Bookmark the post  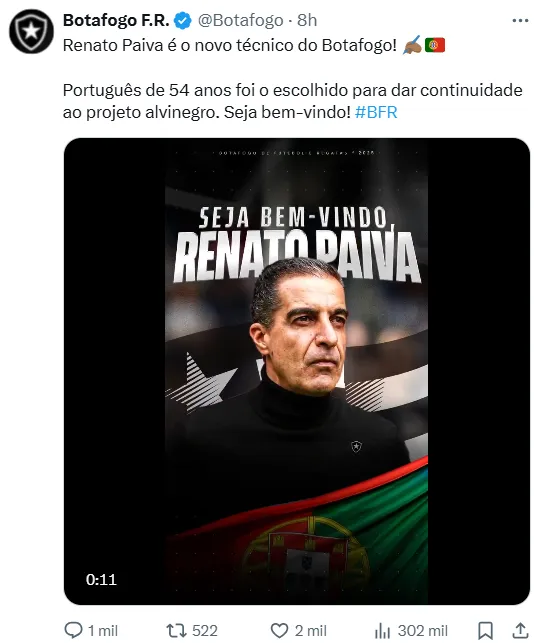486,630
